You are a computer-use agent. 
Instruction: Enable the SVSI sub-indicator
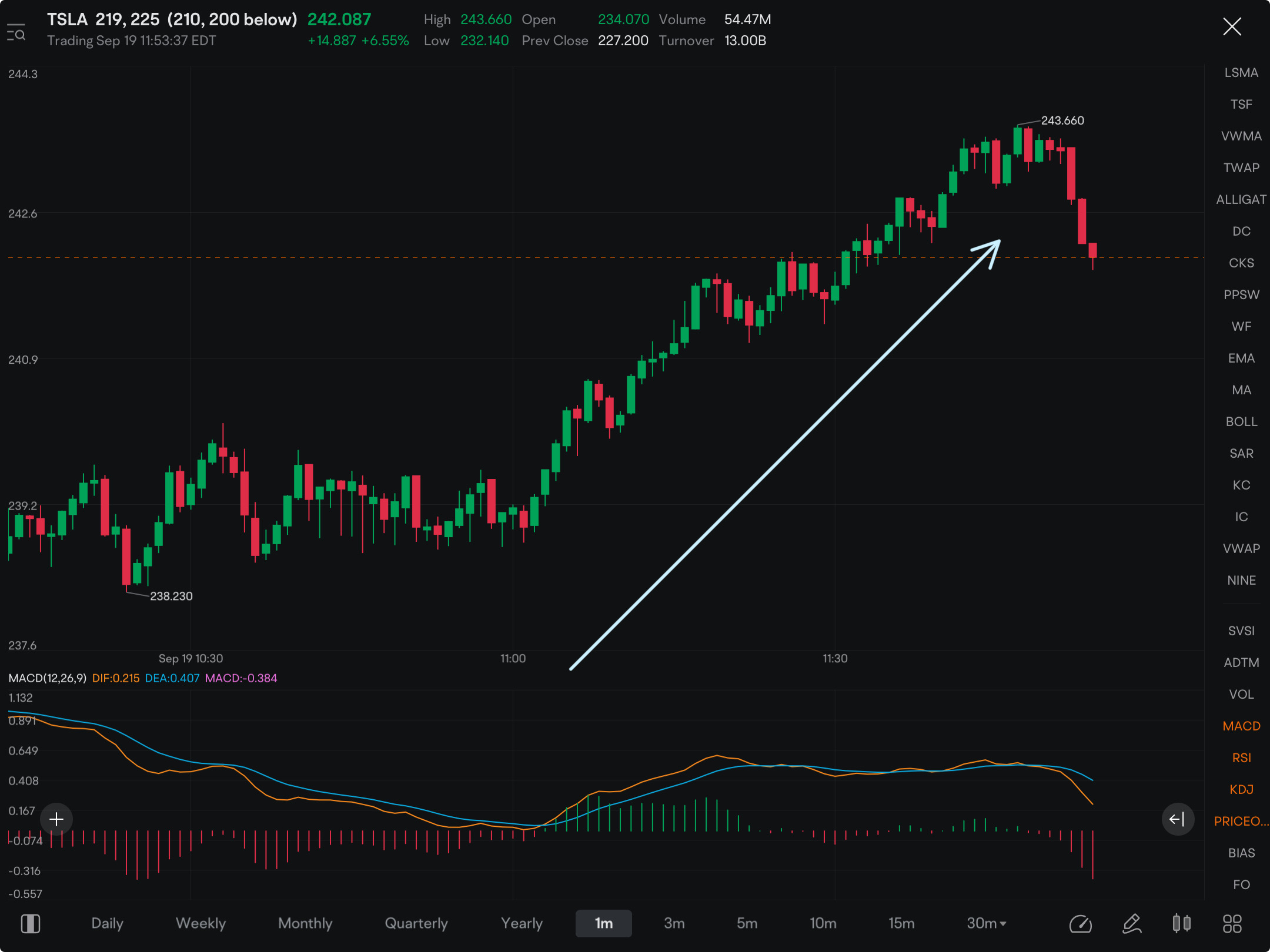(x=1241, y=631)
